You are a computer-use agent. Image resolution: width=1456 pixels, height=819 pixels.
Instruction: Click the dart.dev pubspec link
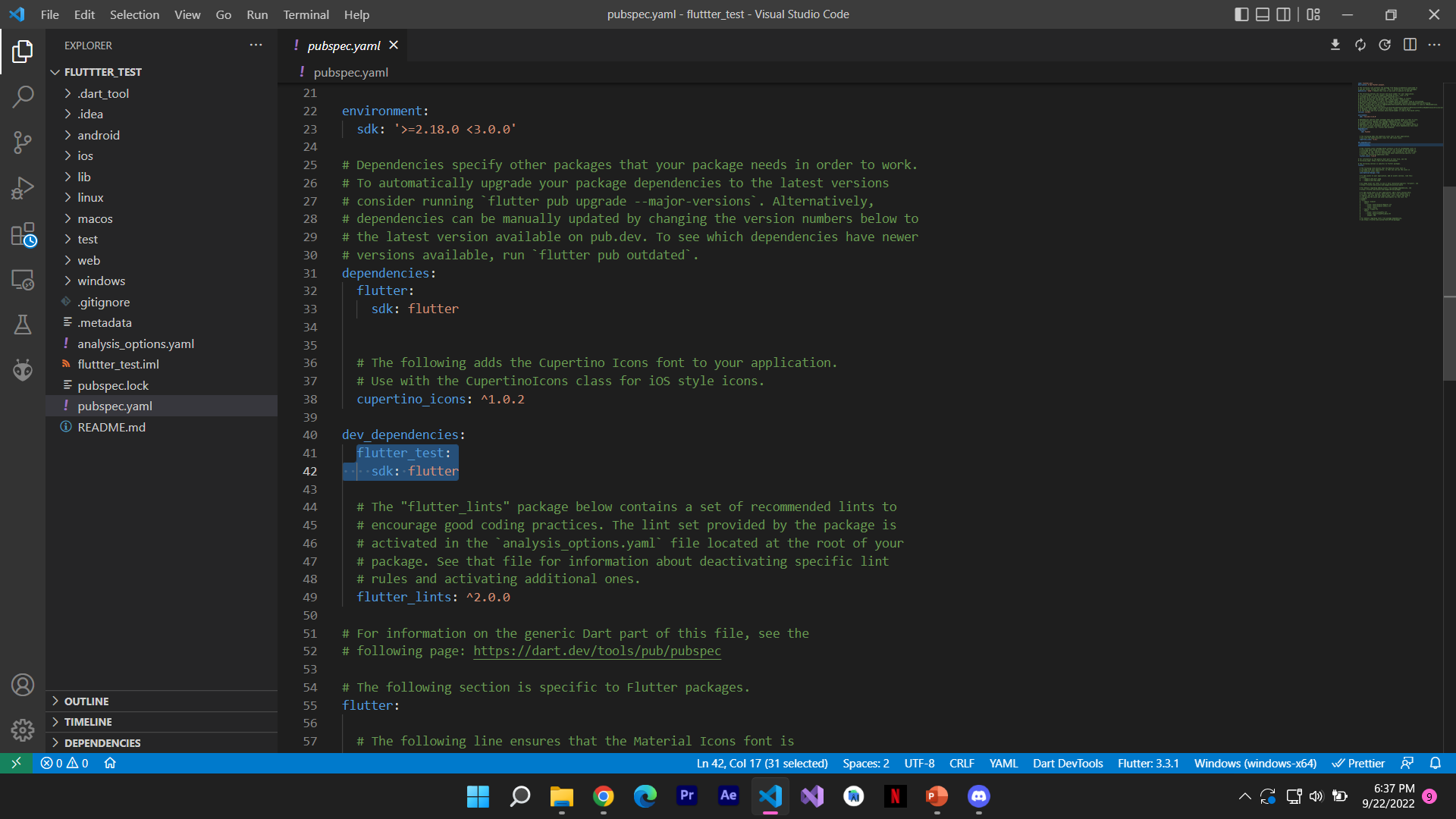tap(597, 651)
